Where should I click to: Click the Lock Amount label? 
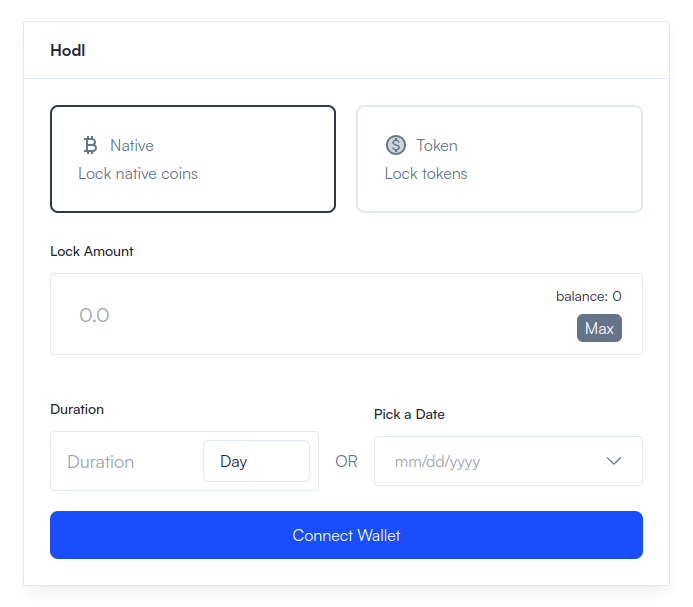(91, 251)
